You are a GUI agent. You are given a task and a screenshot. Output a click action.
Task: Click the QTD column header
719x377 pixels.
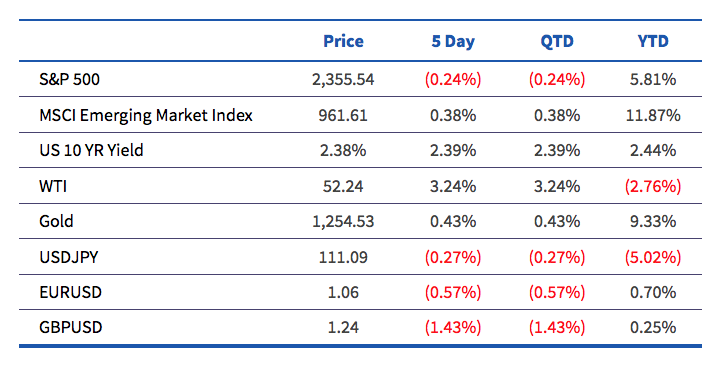point(557,42)
